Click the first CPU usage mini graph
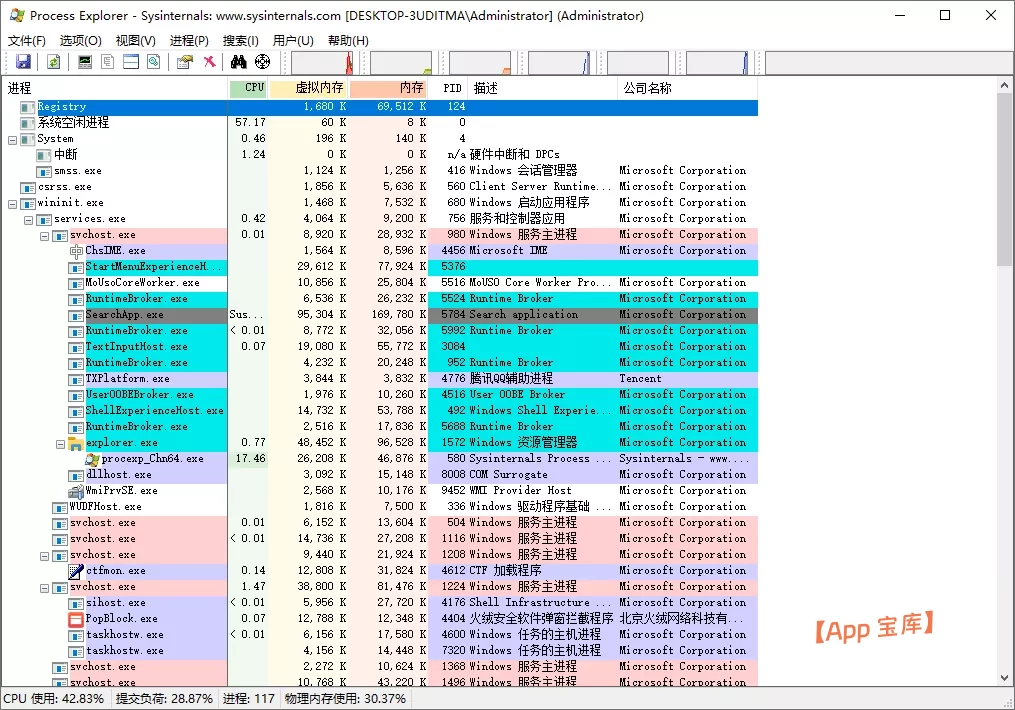 (x=322, y=62)
